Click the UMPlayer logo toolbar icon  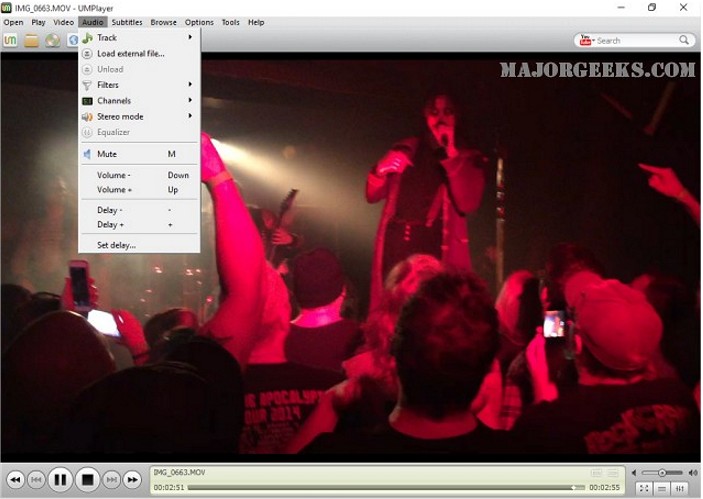click(x=10, y=40)
